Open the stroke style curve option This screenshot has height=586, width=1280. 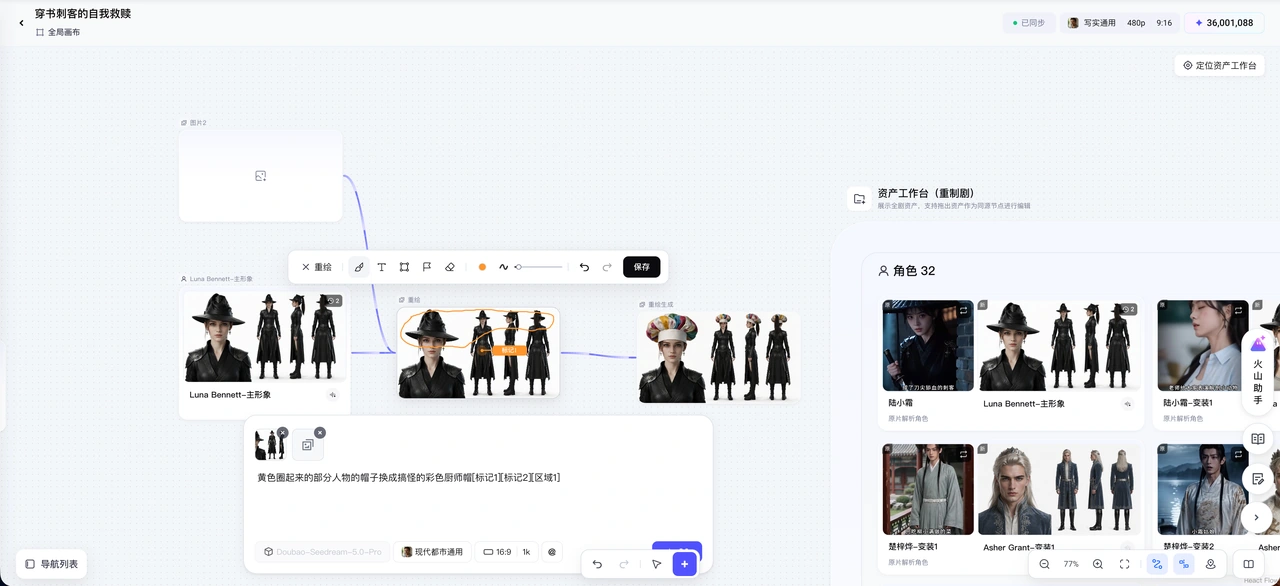(x=503, y=267)
